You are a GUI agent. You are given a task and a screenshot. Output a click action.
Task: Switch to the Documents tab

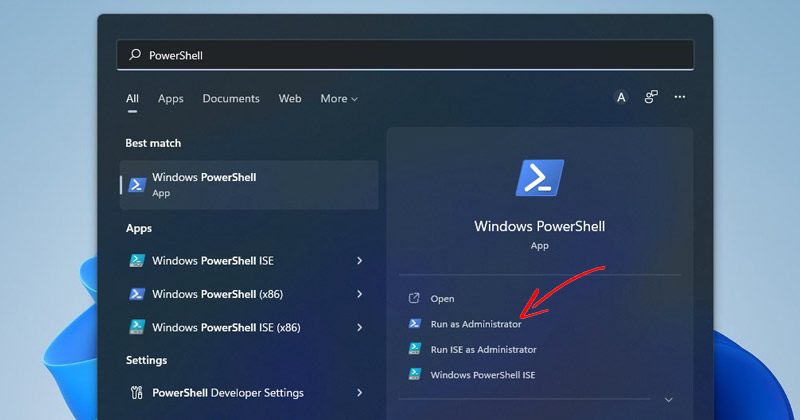point(231,98)
